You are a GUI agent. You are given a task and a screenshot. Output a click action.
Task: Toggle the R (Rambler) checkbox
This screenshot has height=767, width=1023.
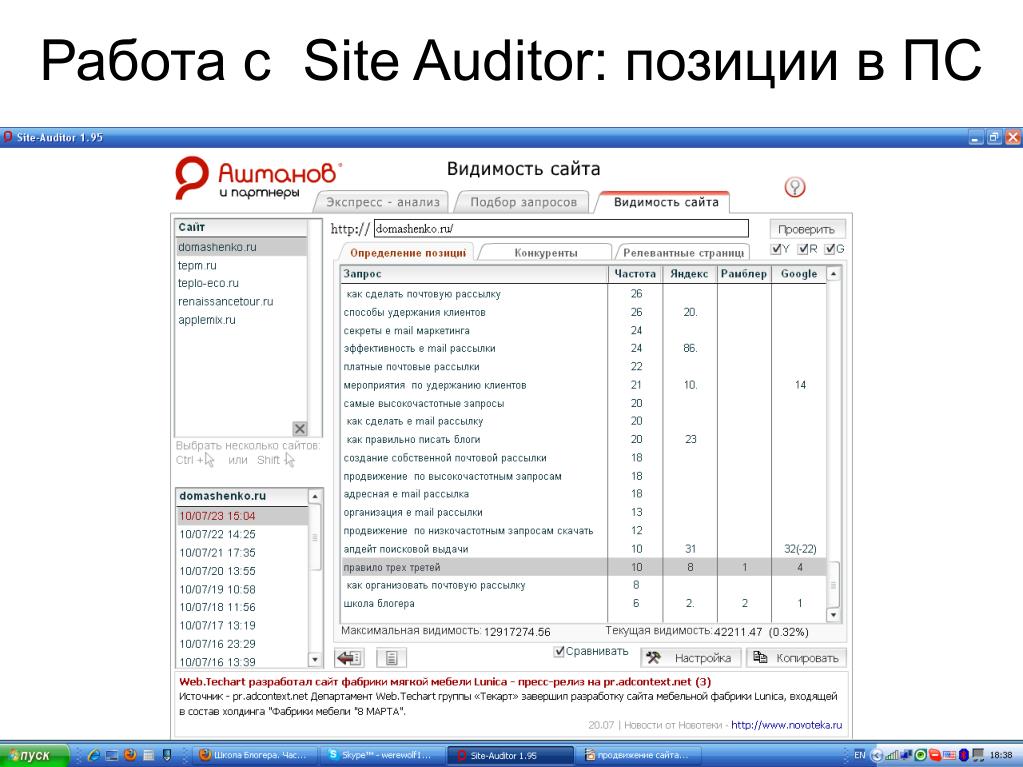(803, 249)
